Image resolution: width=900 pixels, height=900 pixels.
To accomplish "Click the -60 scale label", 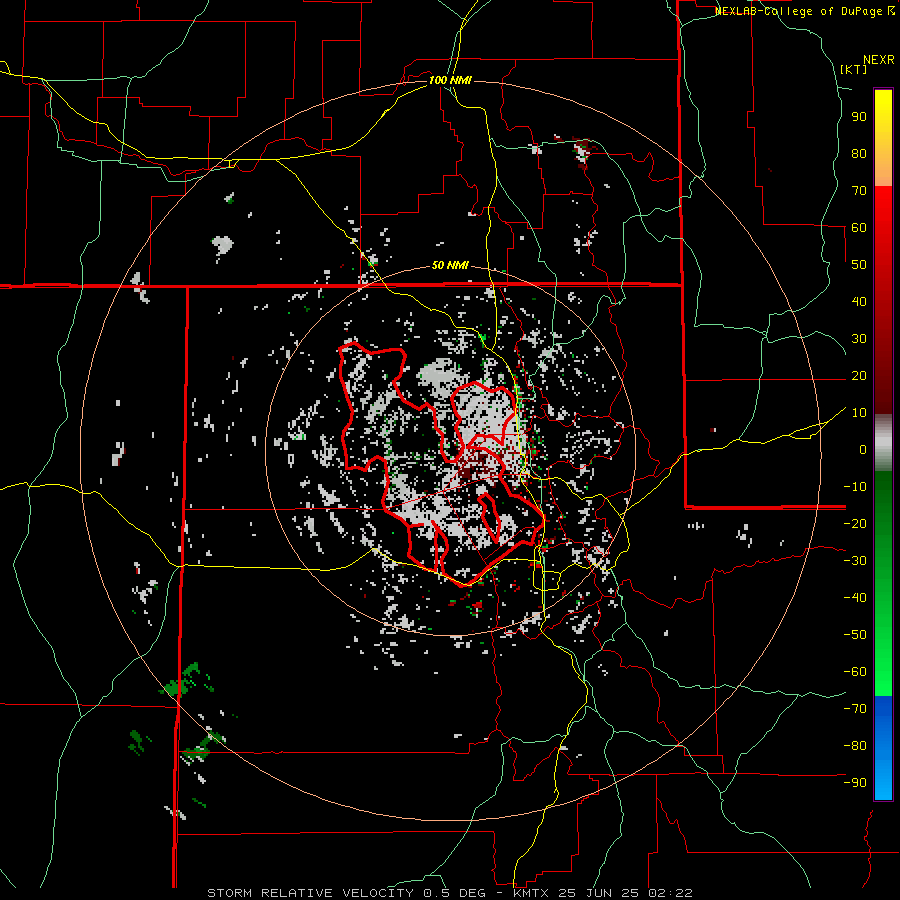I will point(855,672).
